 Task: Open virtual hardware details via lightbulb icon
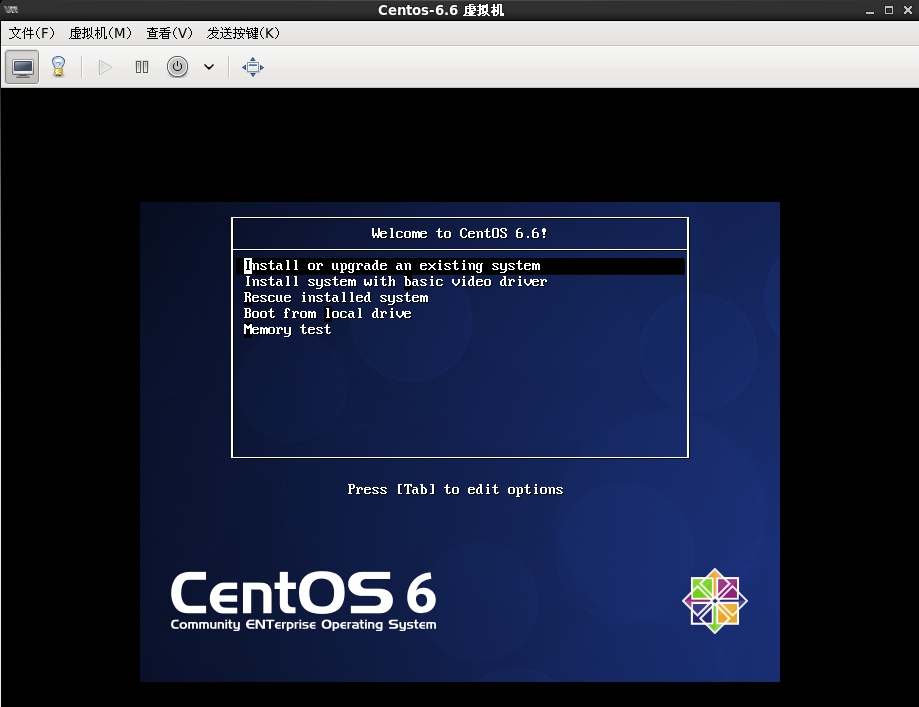tap(58, 67)
